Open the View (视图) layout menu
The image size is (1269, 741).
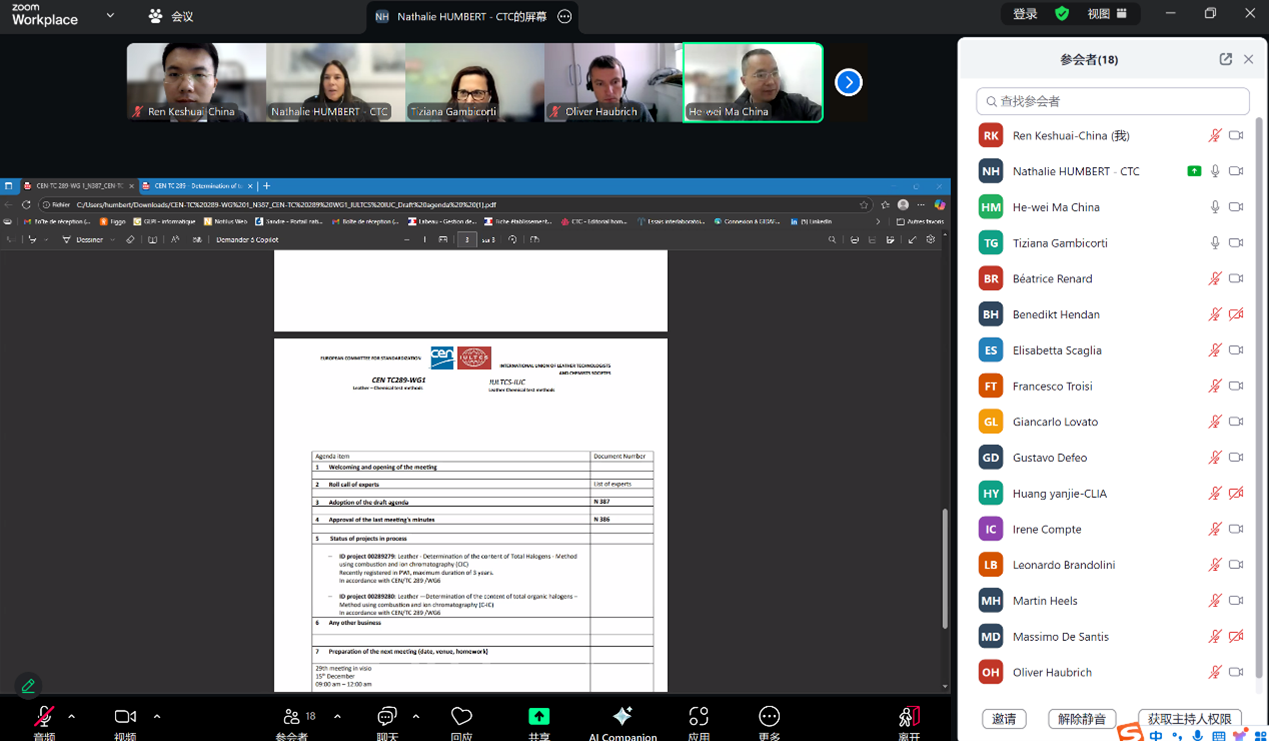point(1107,14)
